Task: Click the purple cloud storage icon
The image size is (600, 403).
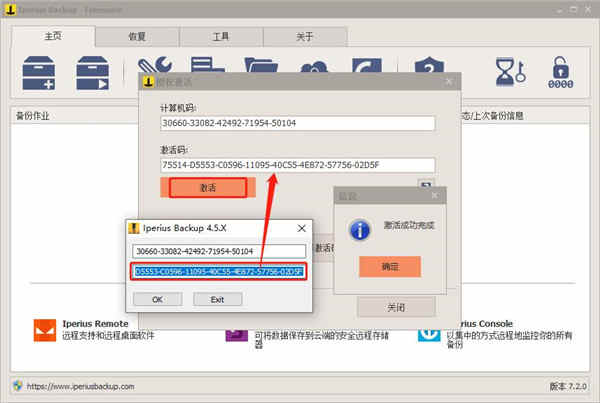Action: (236, 335)
